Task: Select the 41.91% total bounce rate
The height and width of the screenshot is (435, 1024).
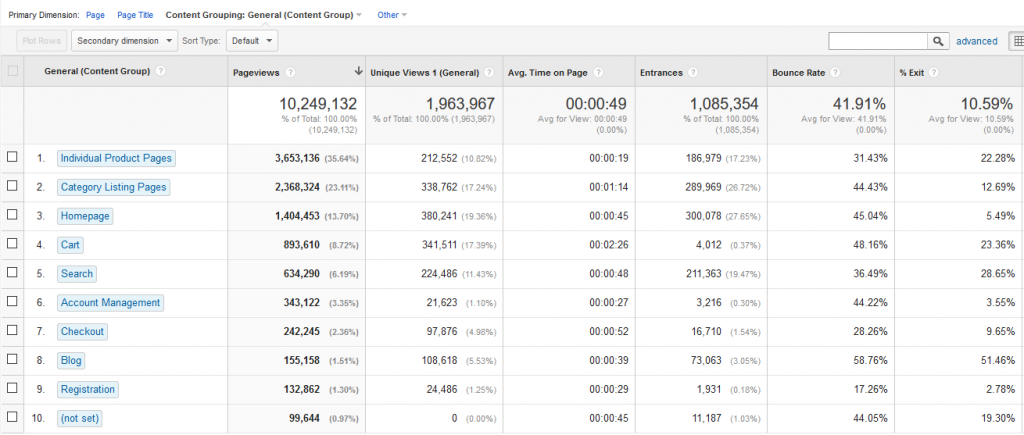Action: click(859, 104)
